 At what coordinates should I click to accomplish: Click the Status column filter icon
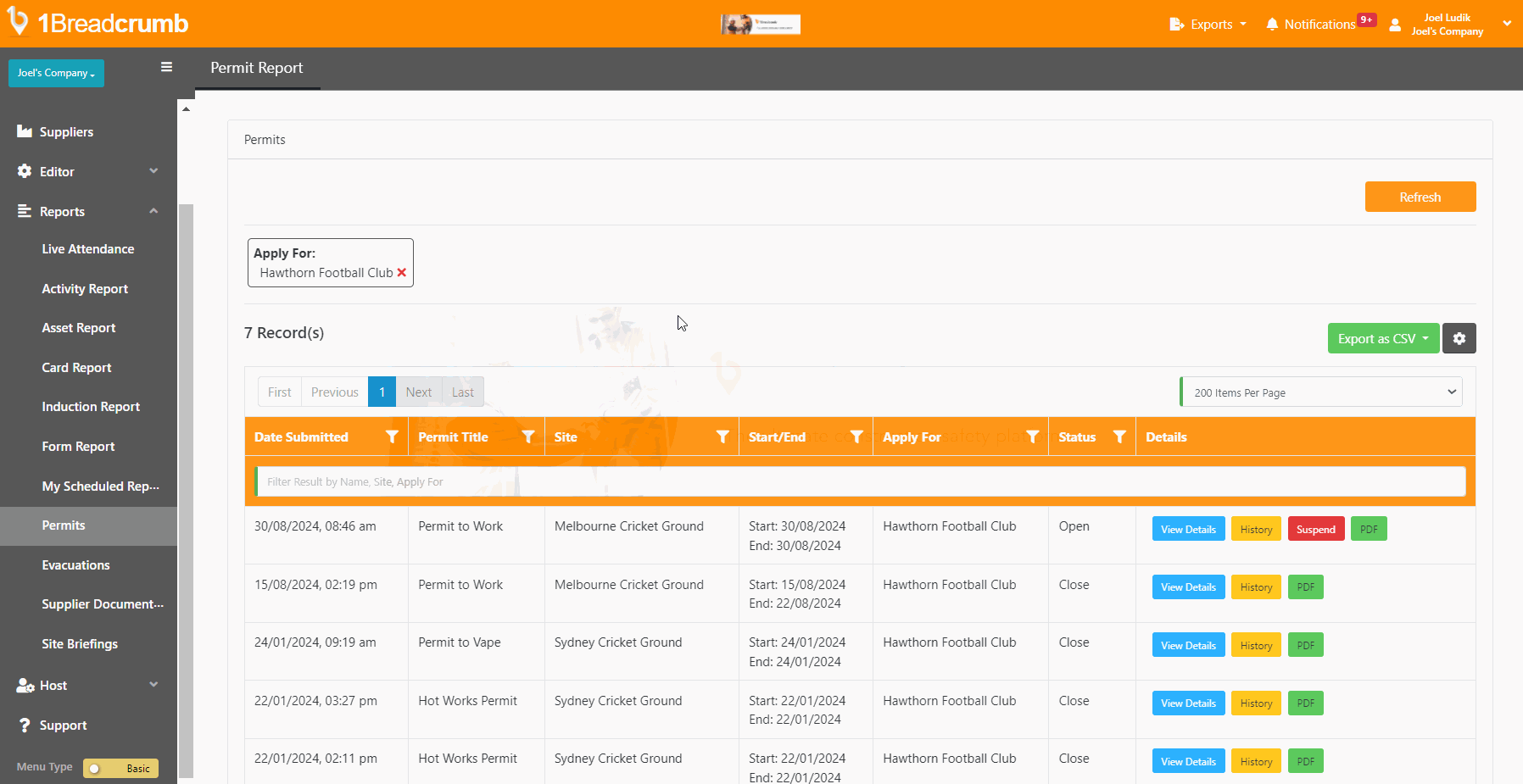point(1119,436)
